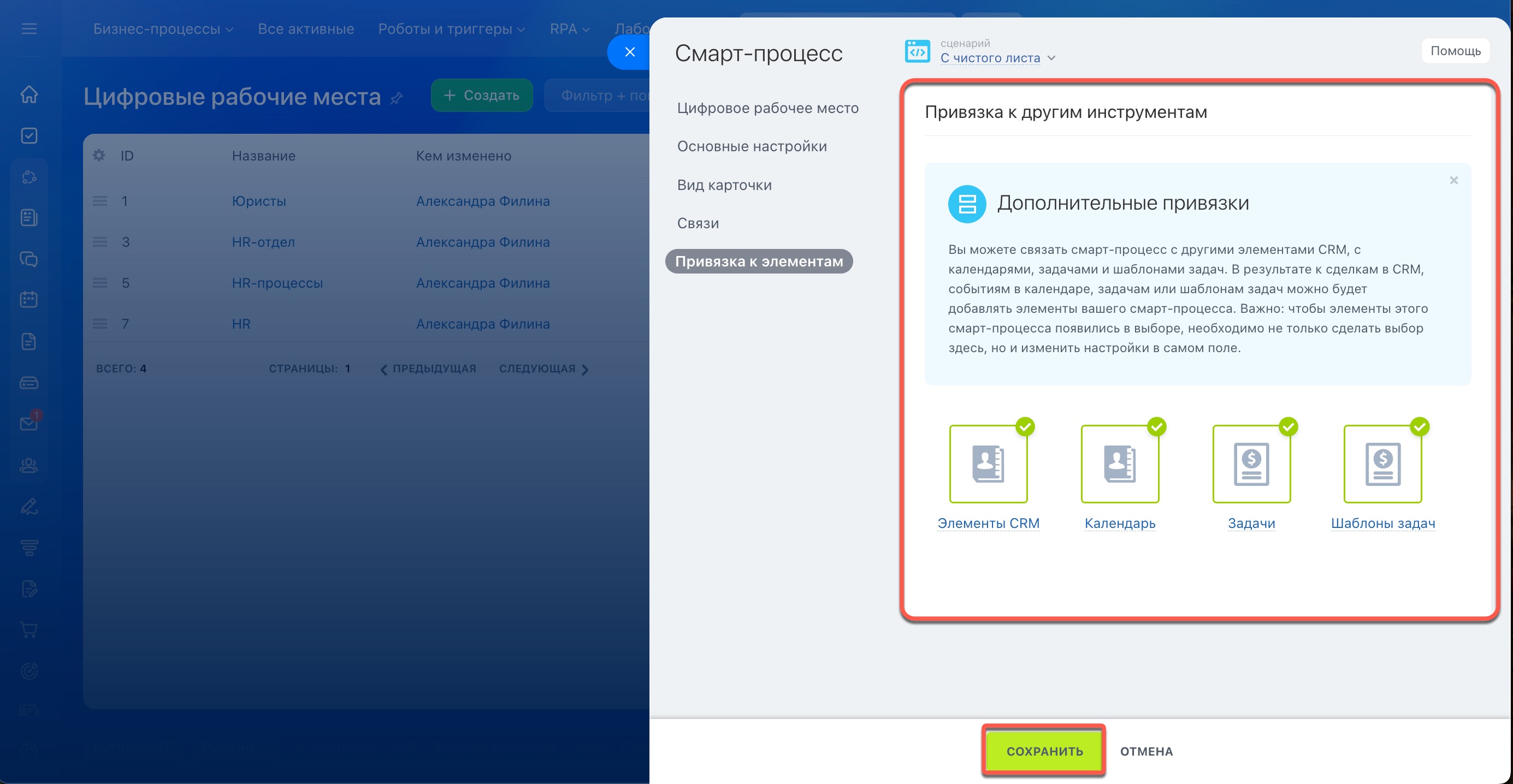Open the home icon in left sidebar
This screenshot has height=784, width=1513.
29,94
